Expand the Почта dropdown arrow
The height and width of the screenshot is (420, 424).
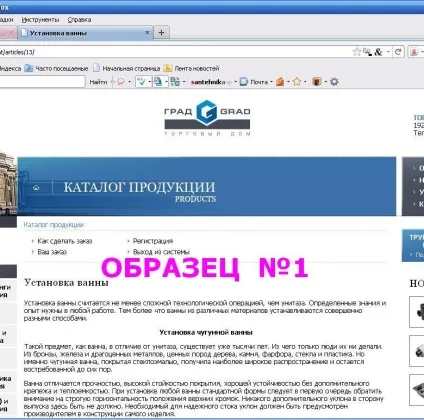271,82
